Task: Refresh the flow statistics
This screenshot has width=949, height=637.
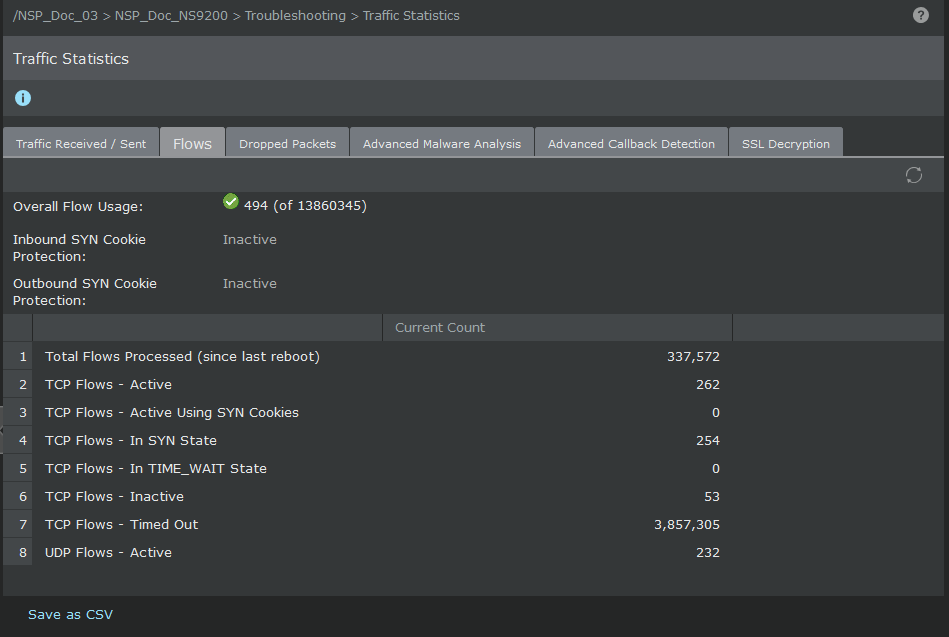Action: (914, 175)
